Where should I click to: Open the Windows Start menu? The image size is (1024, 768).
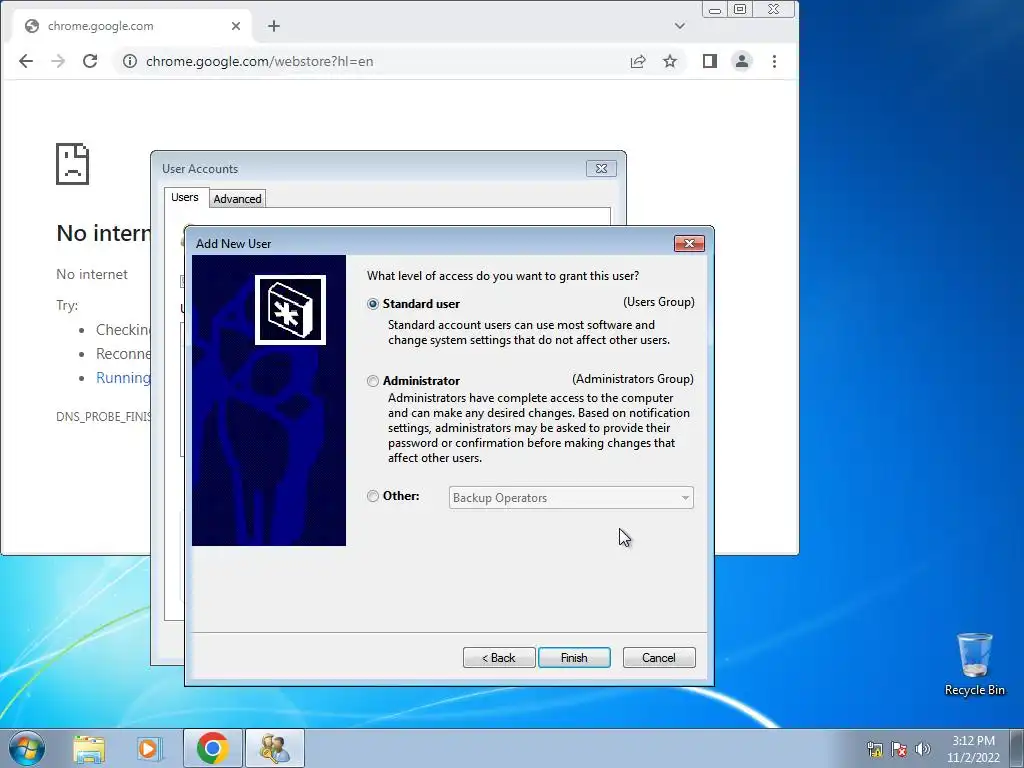pos(27,748)
